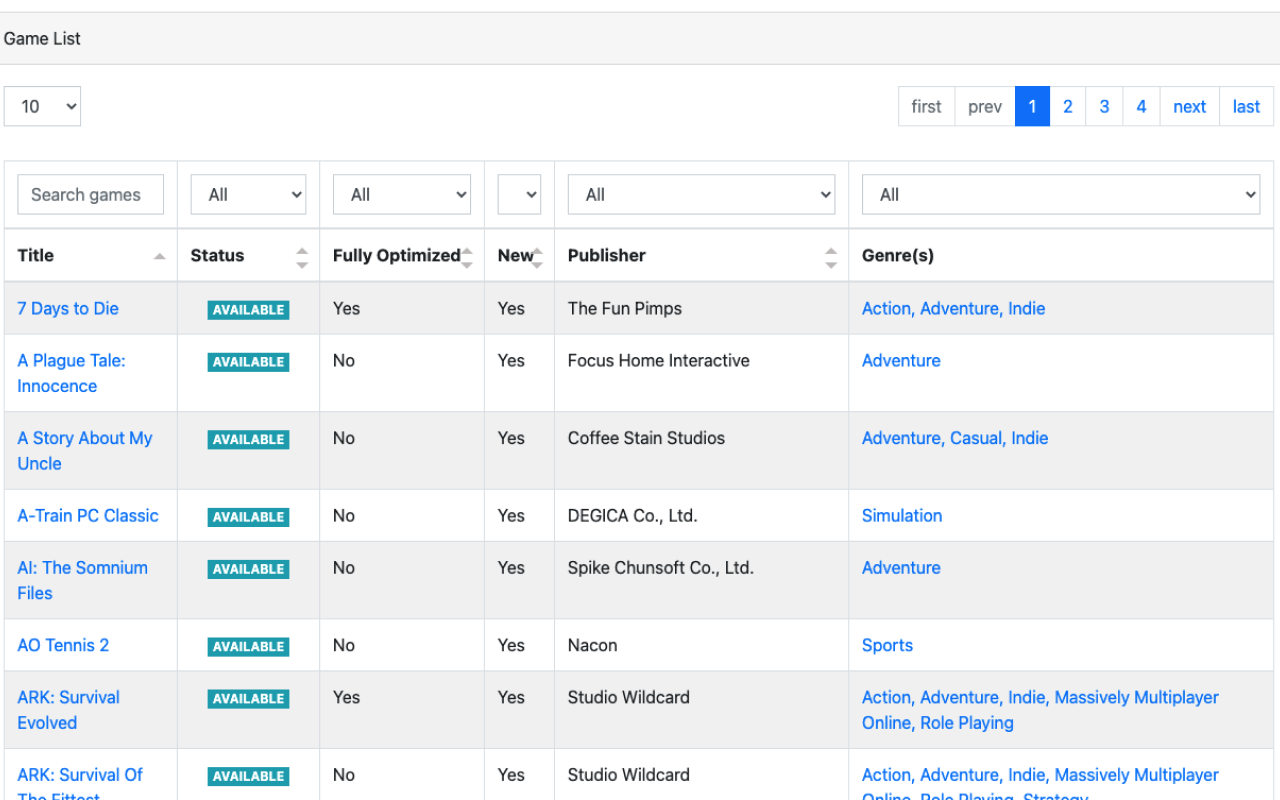The height and width of the screenshot is (800, 1280).
Task: Click genres link for ARK: Survival Evolved
Action: pos(1040,710)
